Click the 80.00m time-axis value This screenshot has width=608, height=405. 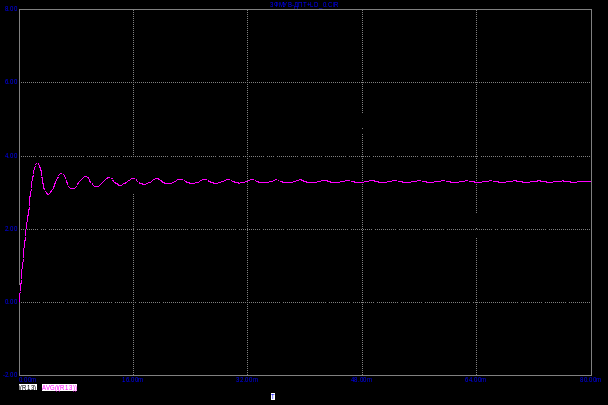point(590,380)
